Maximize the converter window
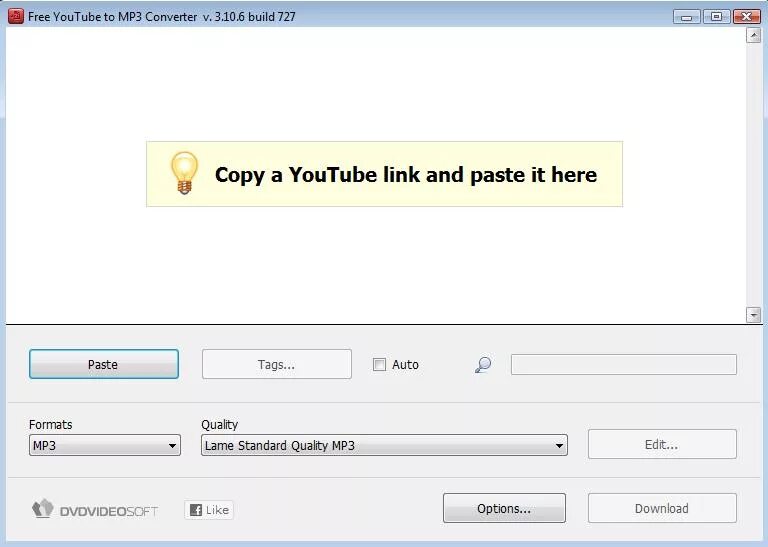768x547 pixels. click(x=717, y=17)
